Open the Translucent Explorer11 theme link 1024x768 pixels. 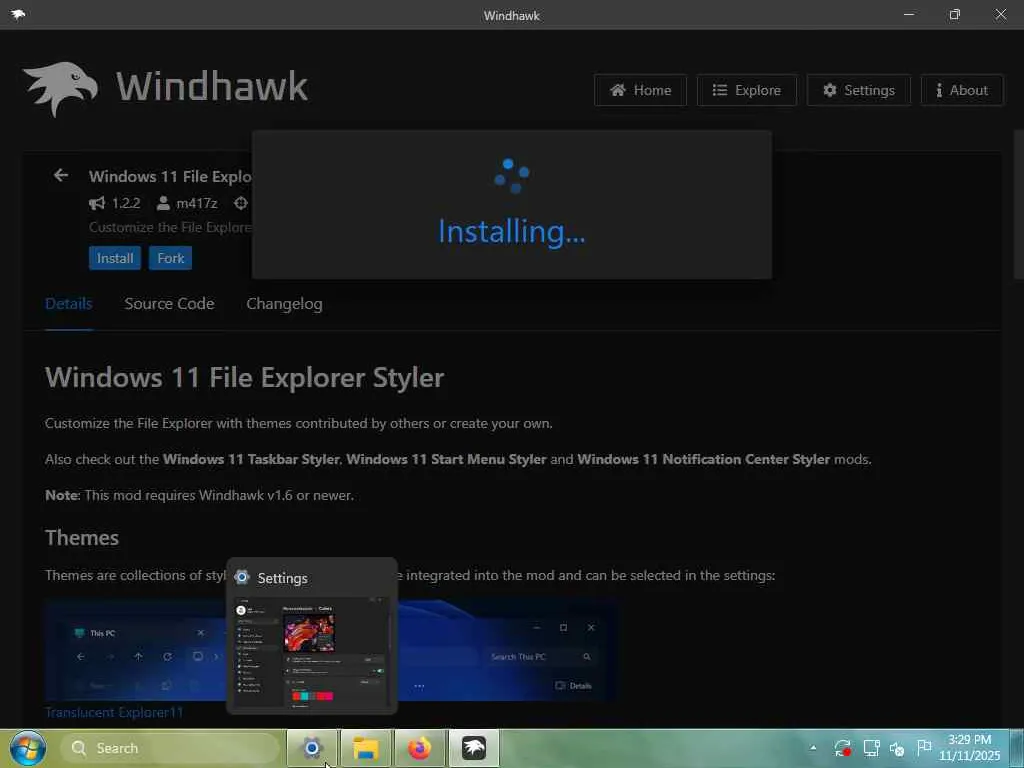point(114,712)
